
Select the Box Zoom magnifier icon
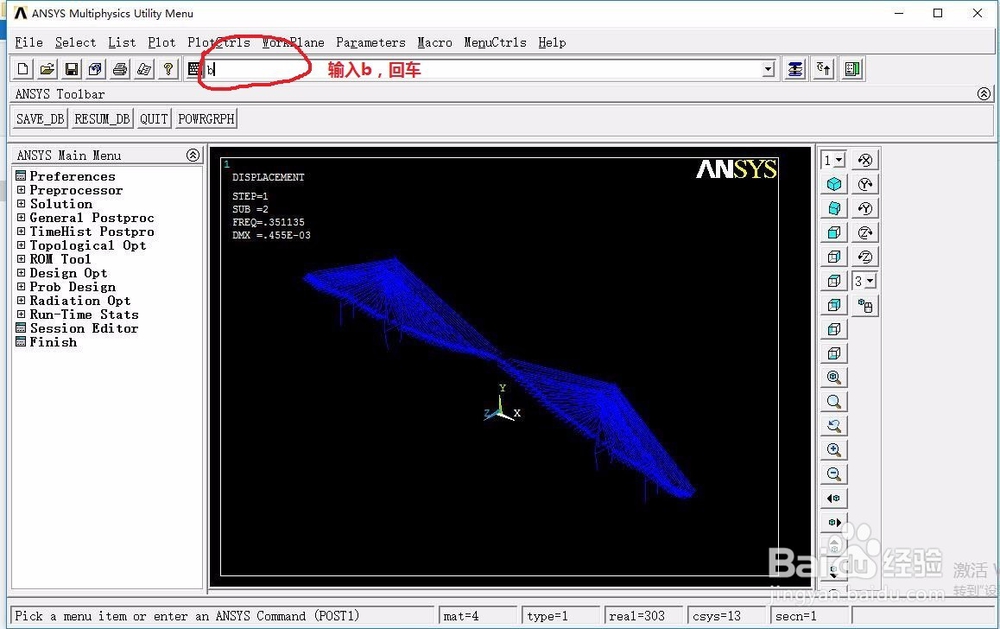pyautogui.click(x=834, y=401)
